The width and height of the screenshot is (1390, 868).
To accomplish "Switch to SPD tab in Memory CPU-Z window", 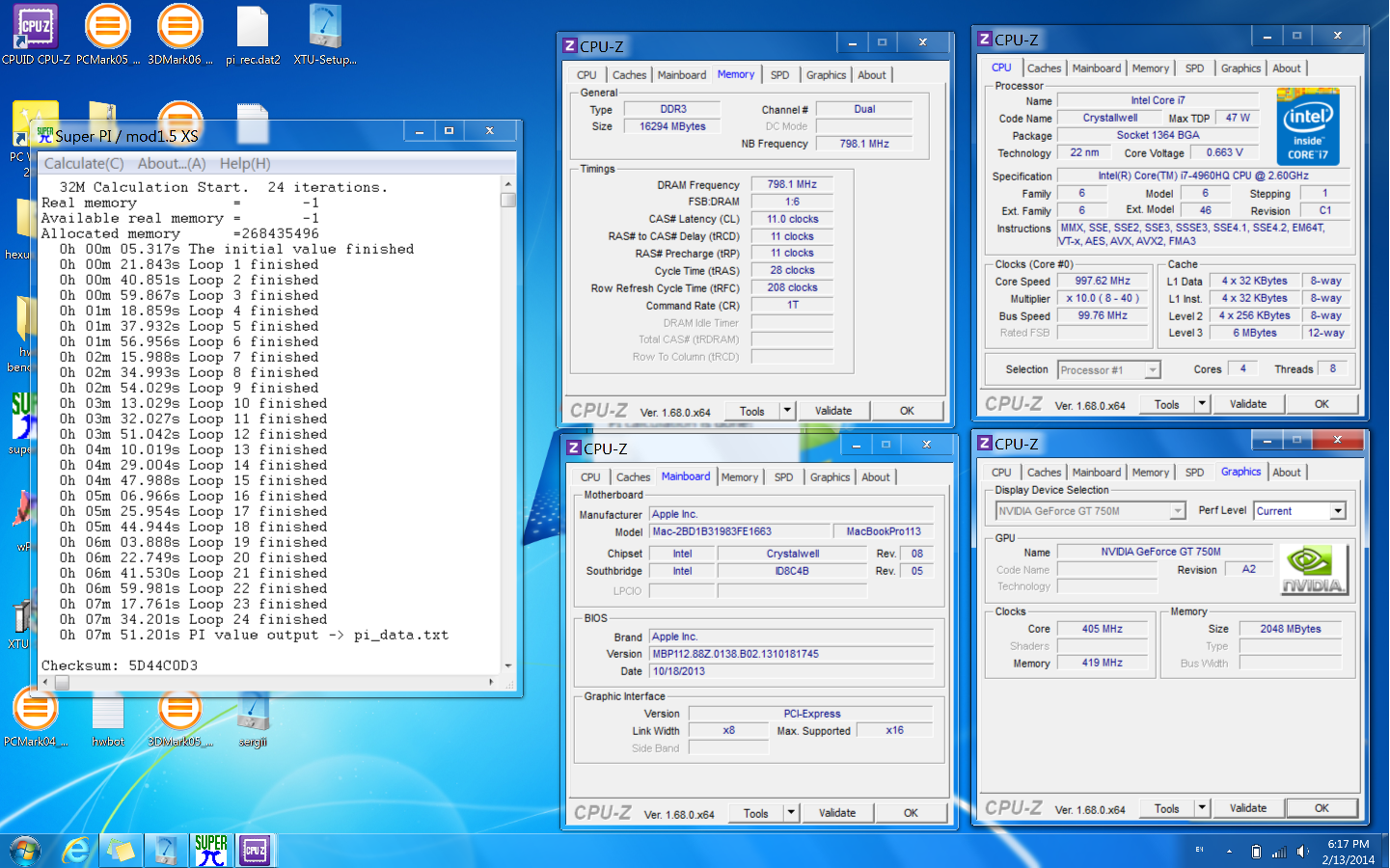I will (x=779, y=75).
